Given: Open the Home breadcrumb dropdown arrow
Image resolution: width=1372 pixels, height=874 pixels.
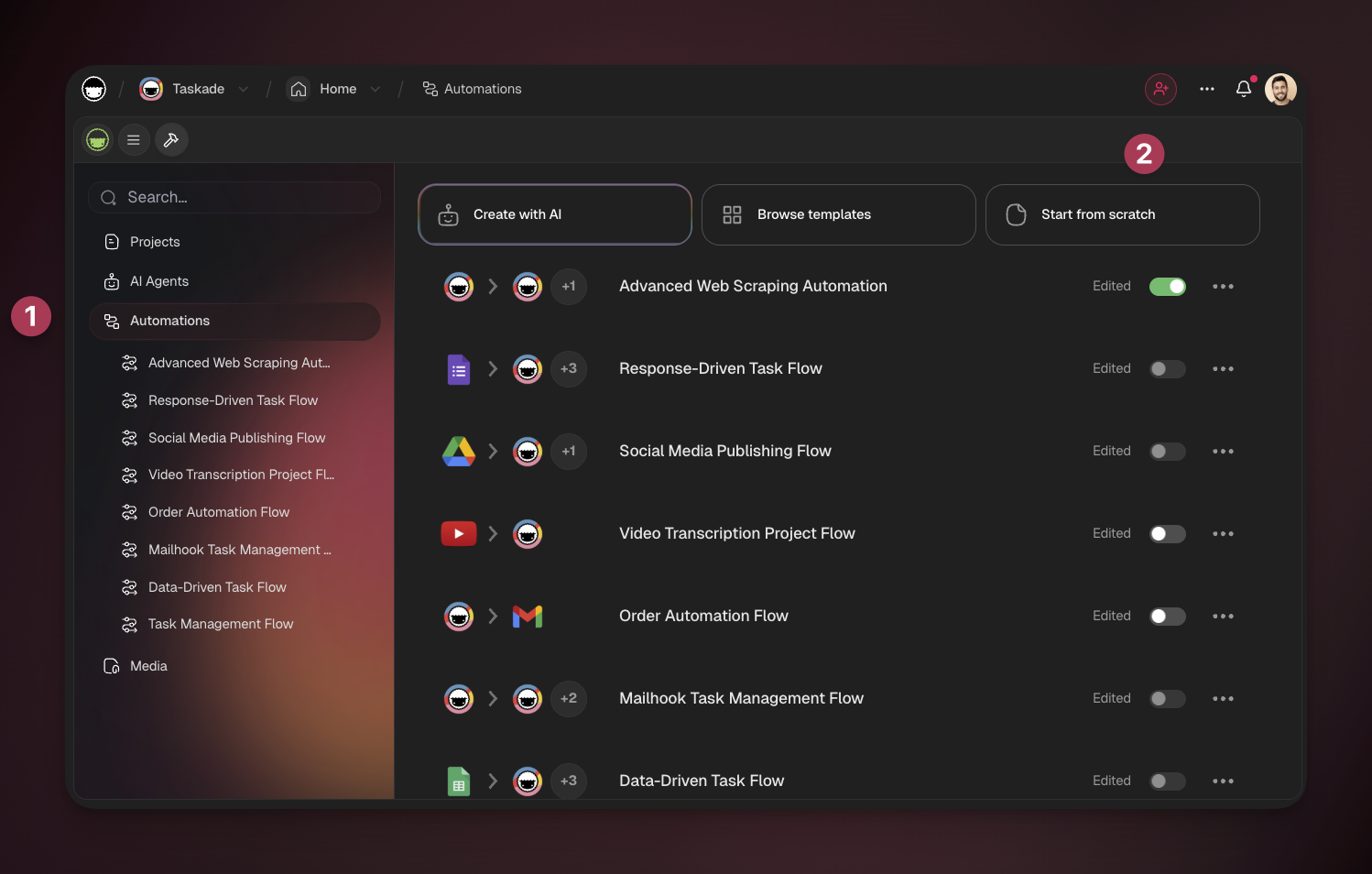Looking at the screenshot, I should (x=376, y=89).
